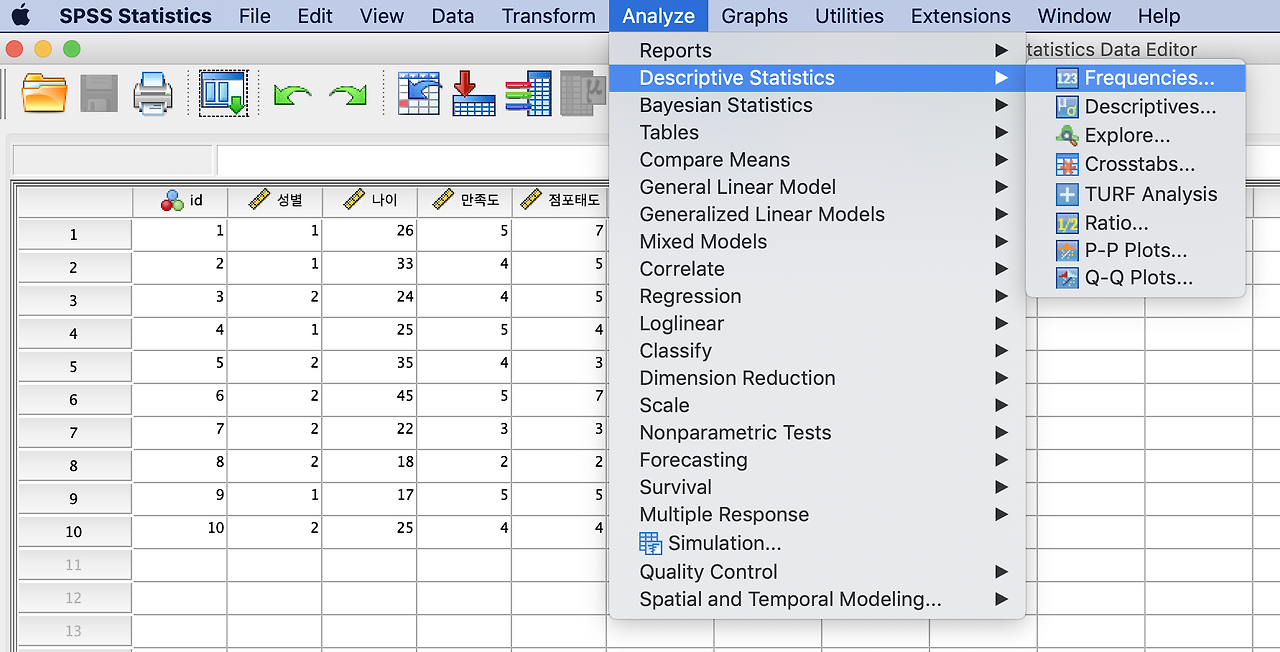The height and width of the screenshot is (652, 1280).
Task: Select the Dimension Reduction menu entry
Action: click(817, 378)
